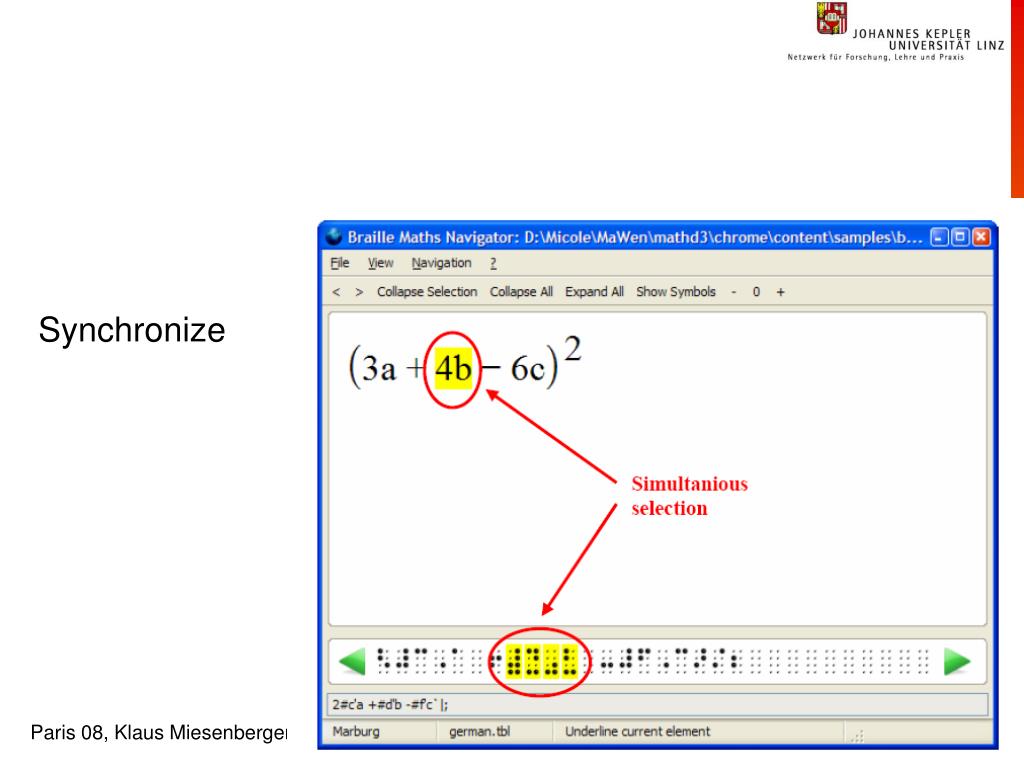
Task: Click the 3a term in the formula
Action: point(379,369)
